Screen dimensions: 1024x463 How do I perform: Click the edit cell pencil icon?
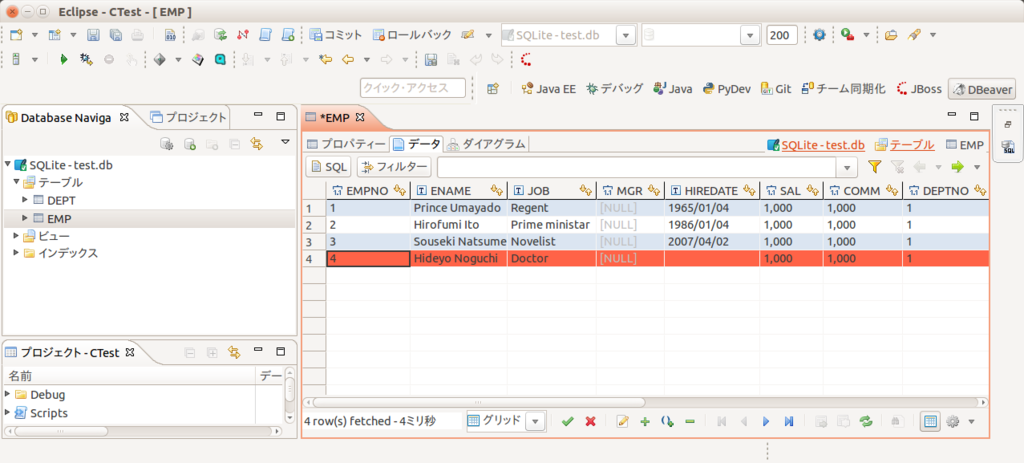pos(622,421)
